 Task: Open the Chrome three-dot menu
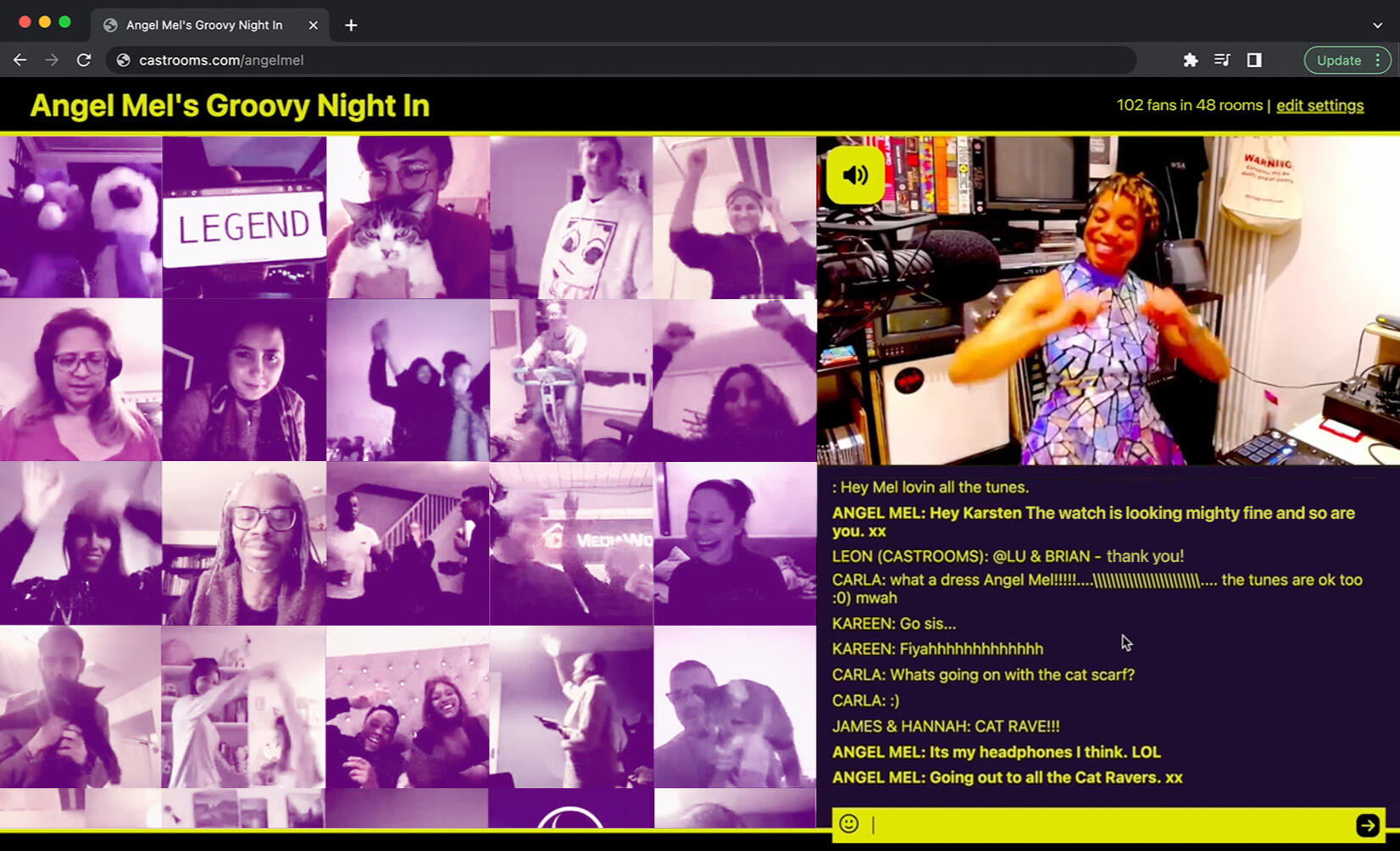pyautogui.click(x=1378, y=60)
